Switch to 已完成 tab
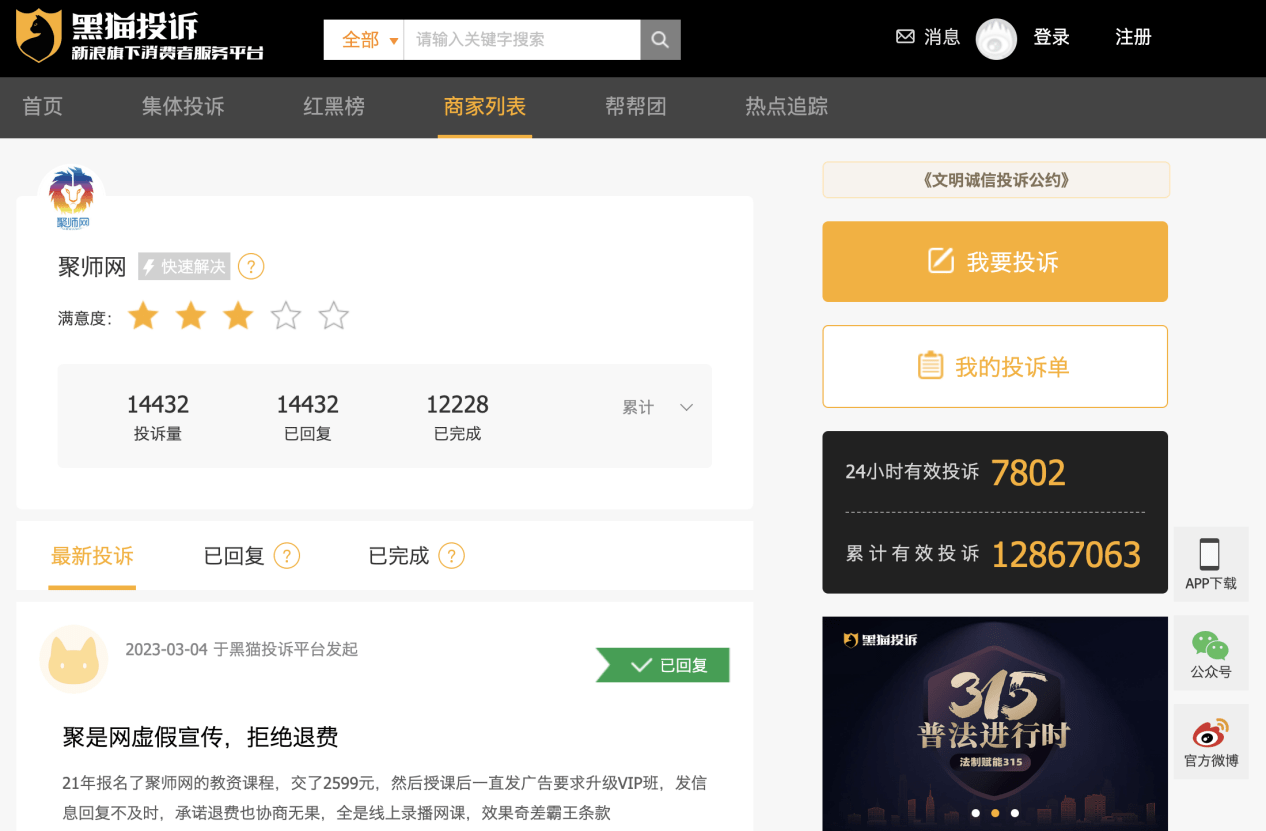This screenshot has width=1266, height=831. [x=399, y=556]
